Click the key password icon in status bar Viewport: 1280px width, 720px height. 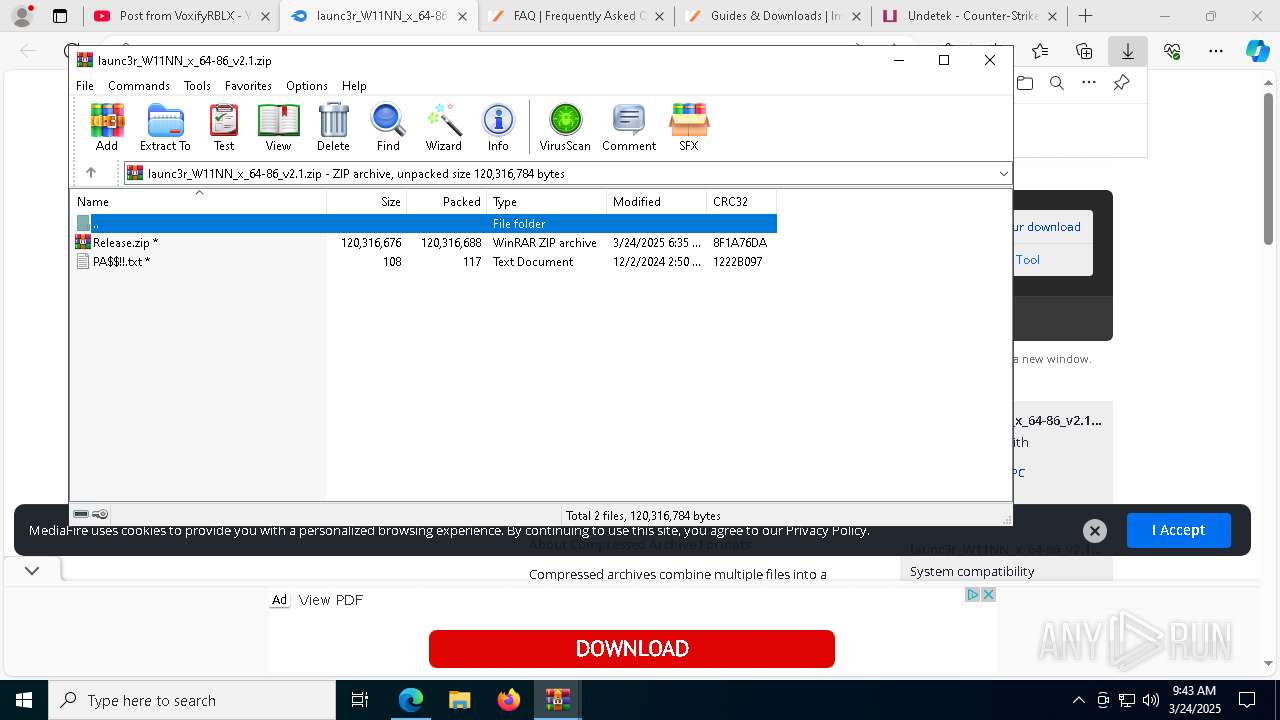(100, 514)
